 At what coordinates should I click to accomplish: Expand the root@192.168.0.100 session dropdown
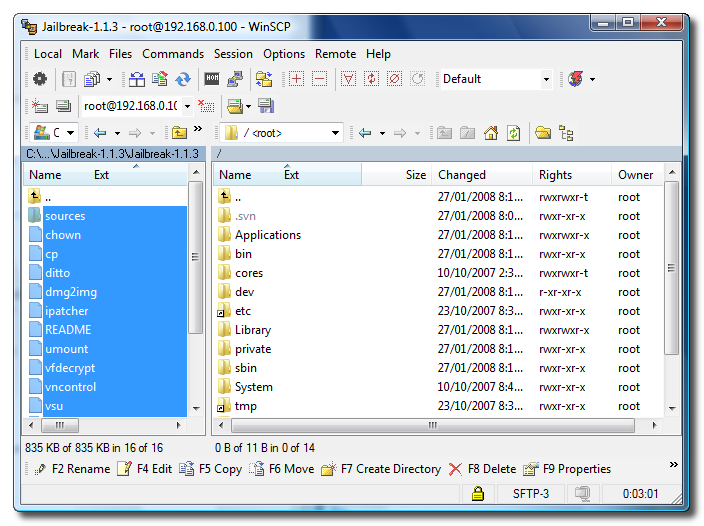coord(187,106)
